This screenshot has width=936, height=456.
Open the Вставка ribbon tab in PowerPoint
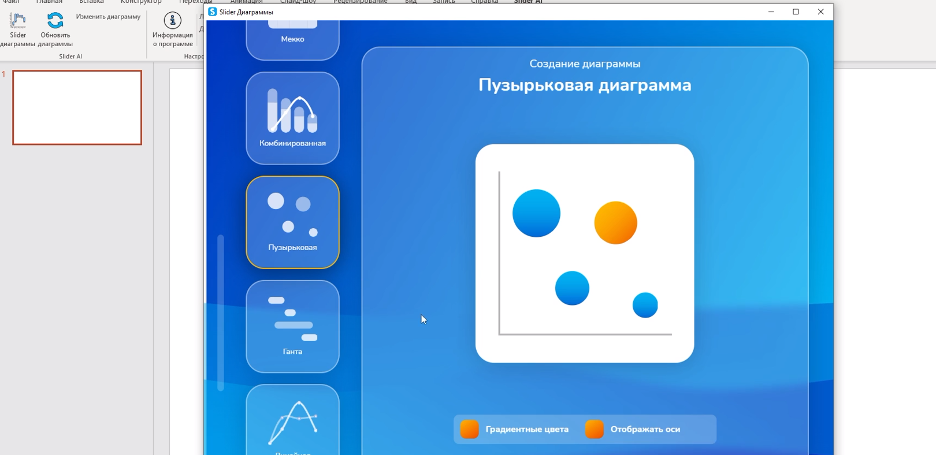91,2
